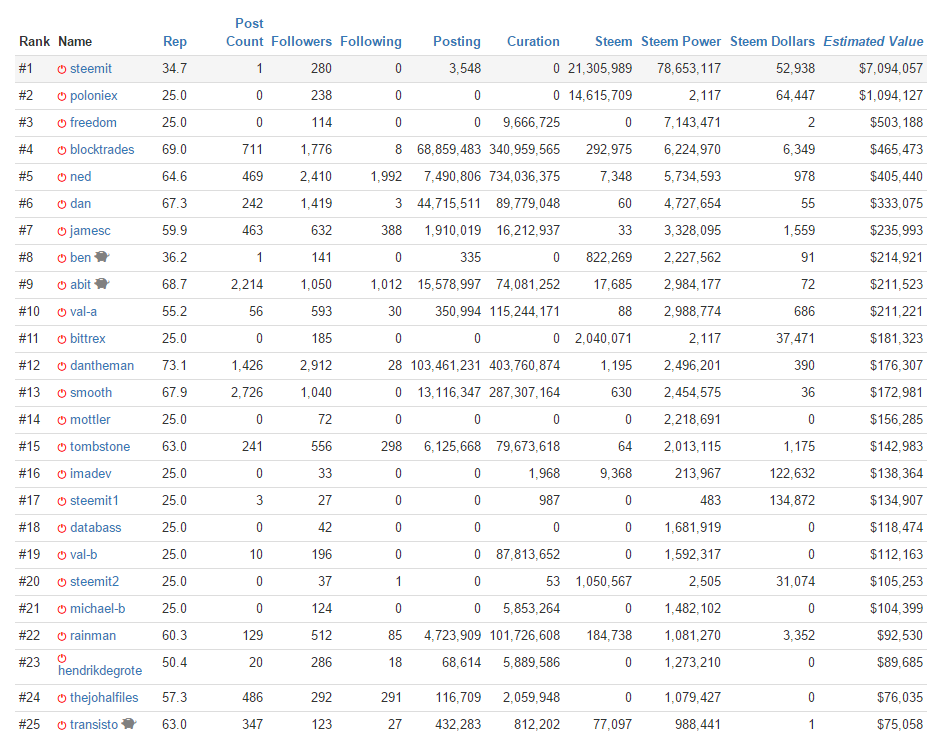Viewport: 938px width, 741px height.
Task: Select the power icon beside rainman
Action: tap(62, 636)
